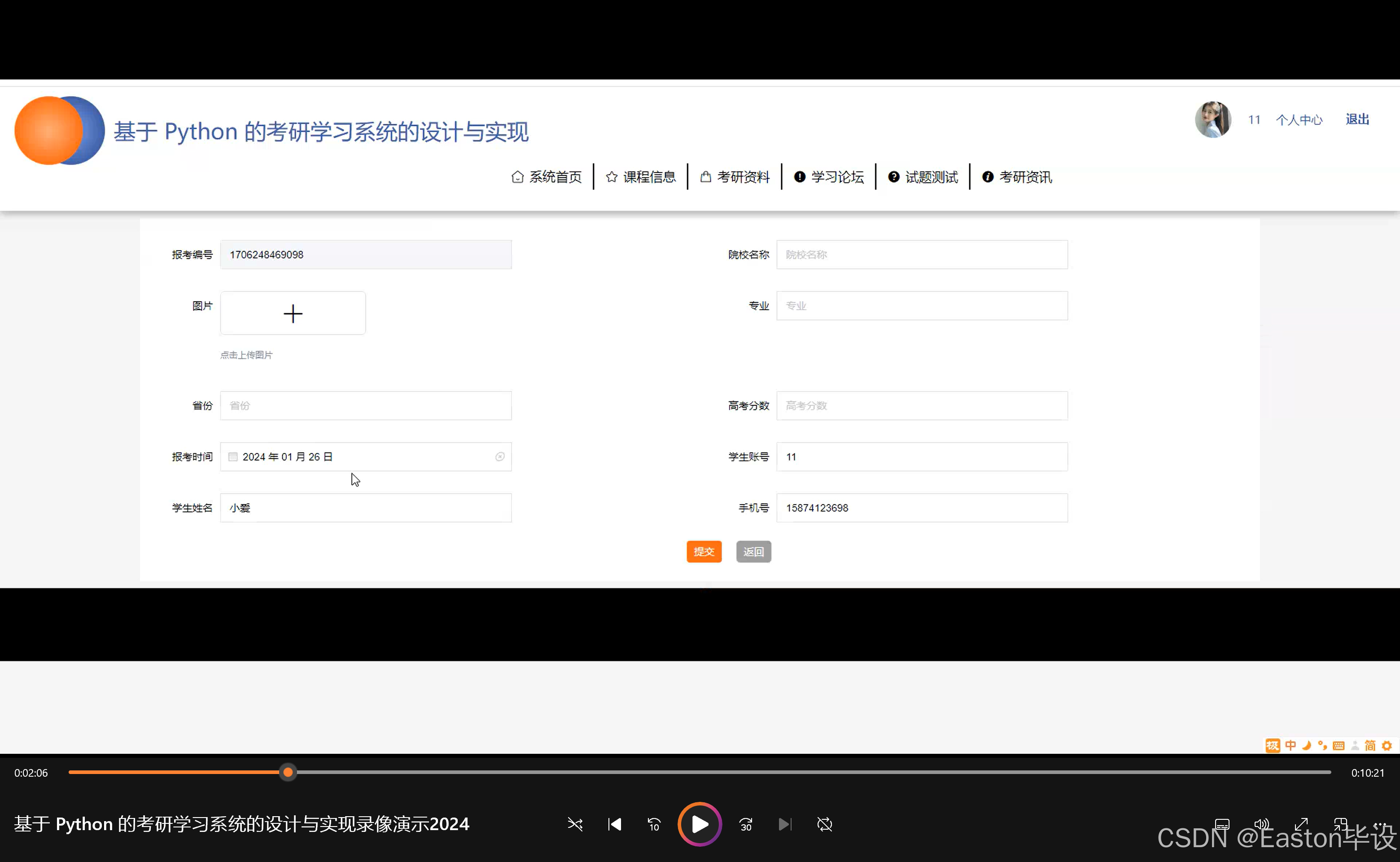Screen dimensions: 1400x862
Task: Play the paused video
Action: click(x=699, y=824)
